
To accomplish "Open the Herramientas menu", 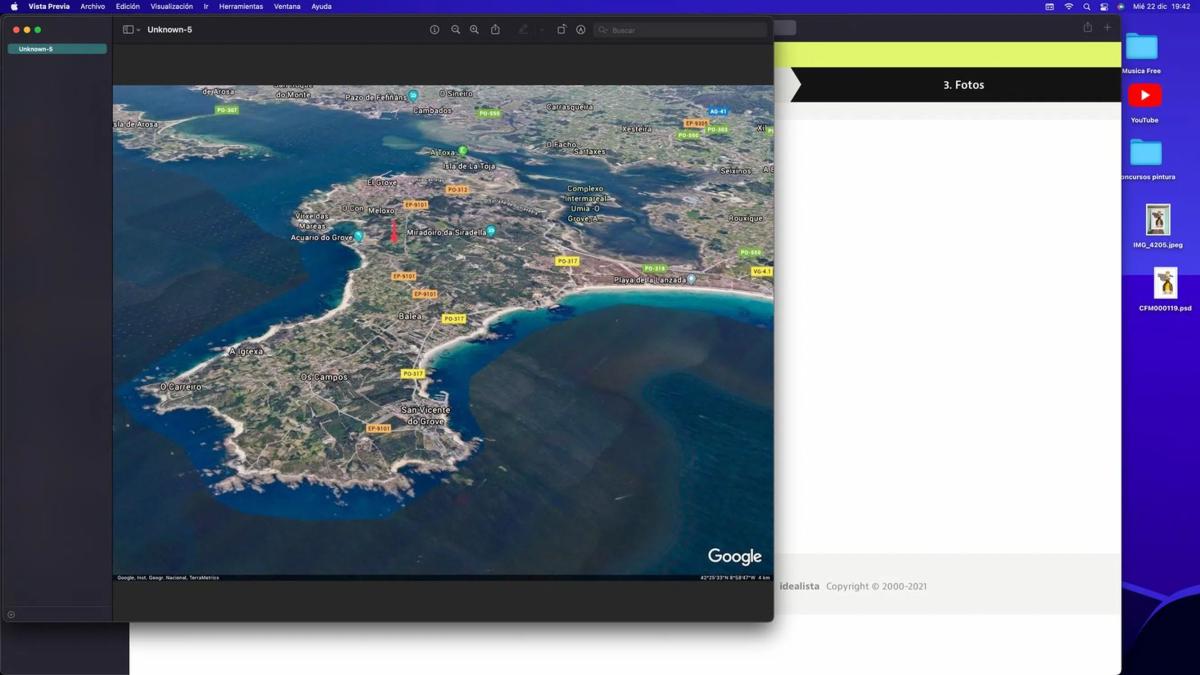I will click(x=240, y=6).
